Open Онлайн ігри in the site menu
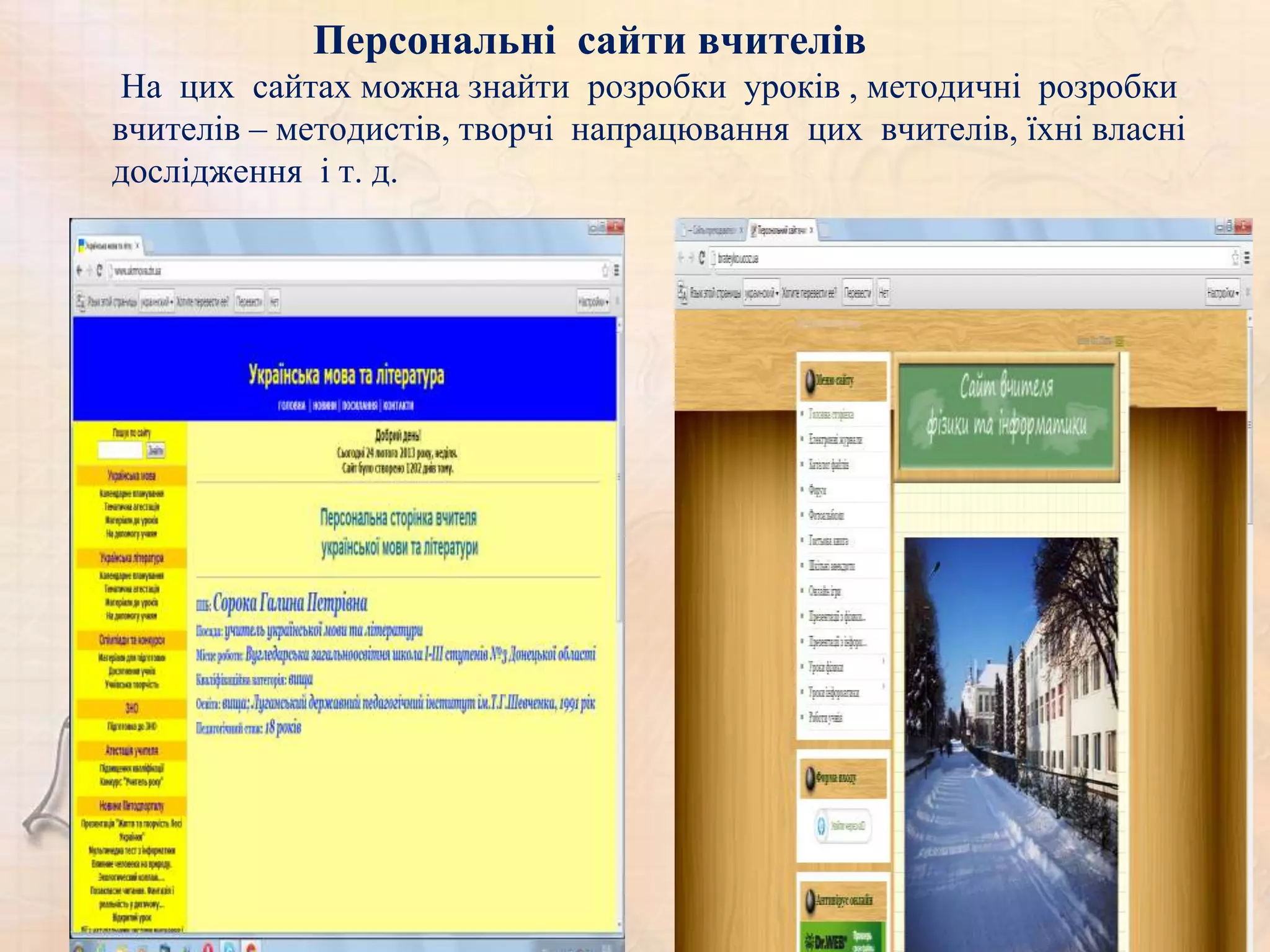 click(x=825, y=591)
